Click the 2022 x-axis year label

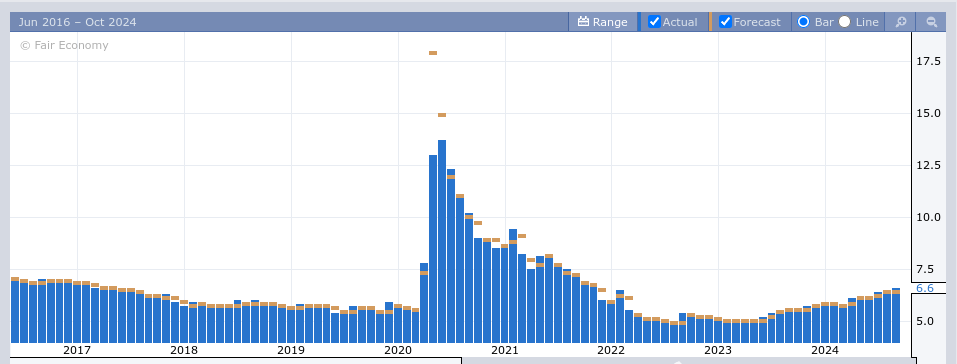click(x=611, y=351)
